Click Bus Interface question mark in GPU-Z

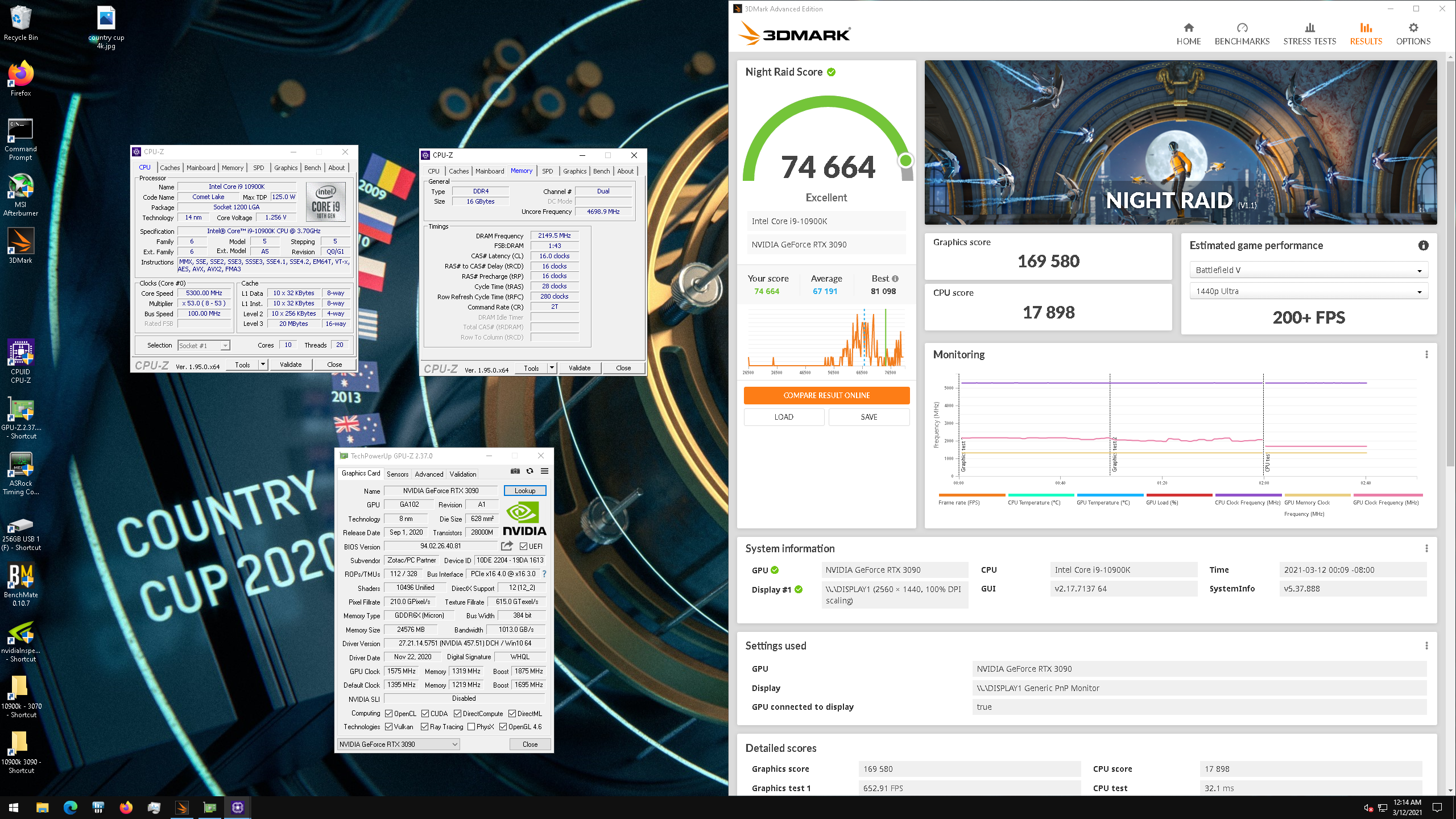(x=544, y=574)
